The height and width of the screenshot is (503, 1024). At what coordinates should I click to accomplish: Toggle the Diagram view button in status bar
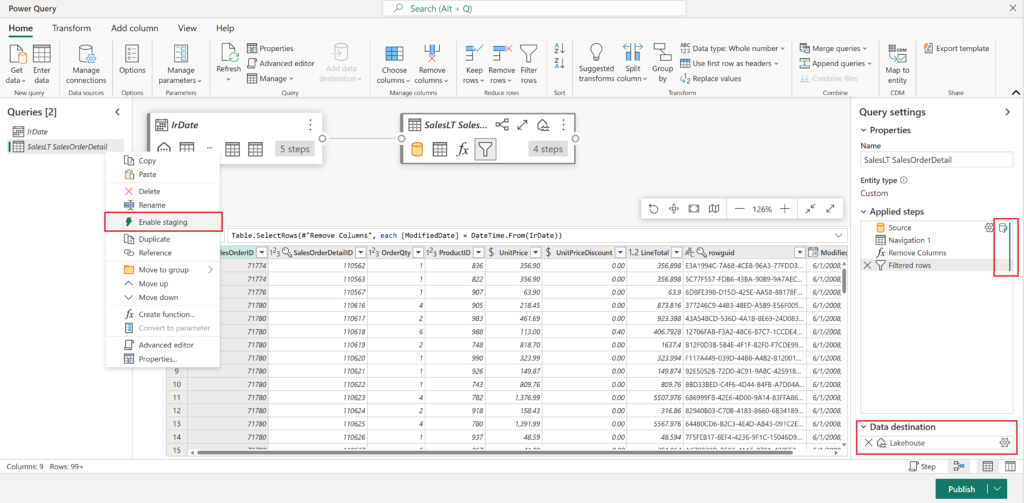pos(960,466)
